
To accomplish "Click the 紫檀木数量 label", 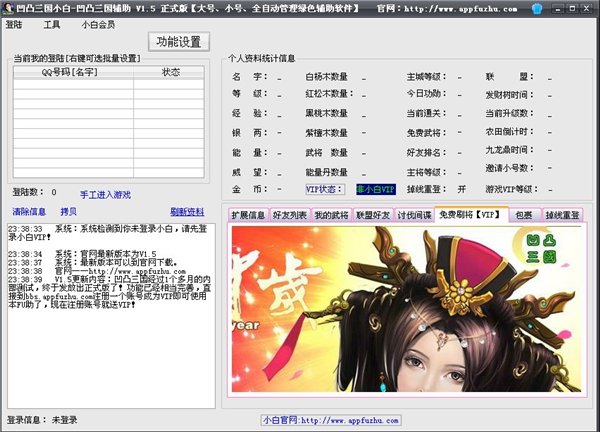I will 326,133.
